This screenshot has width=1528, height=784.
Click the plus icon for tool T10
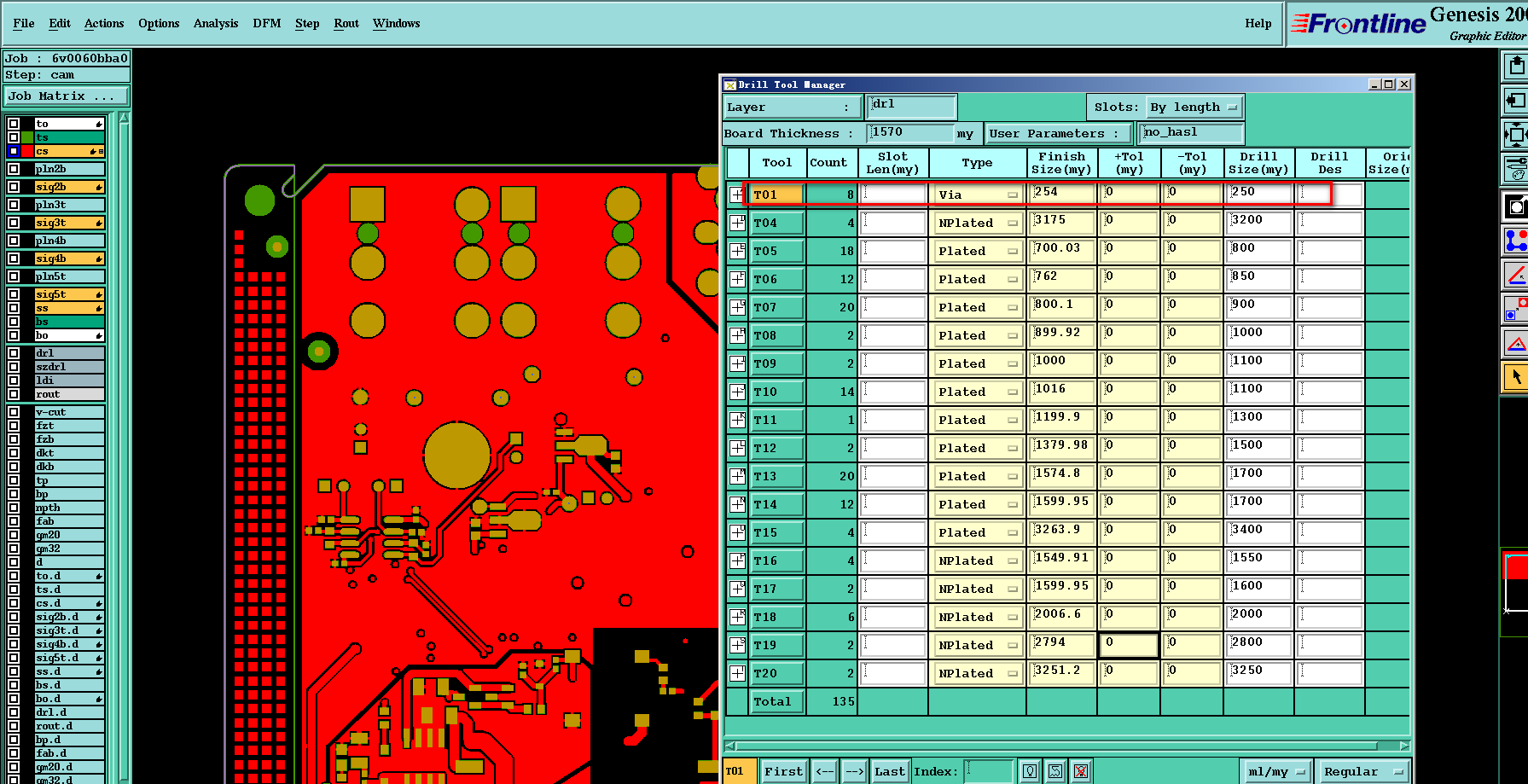(737, 392)
